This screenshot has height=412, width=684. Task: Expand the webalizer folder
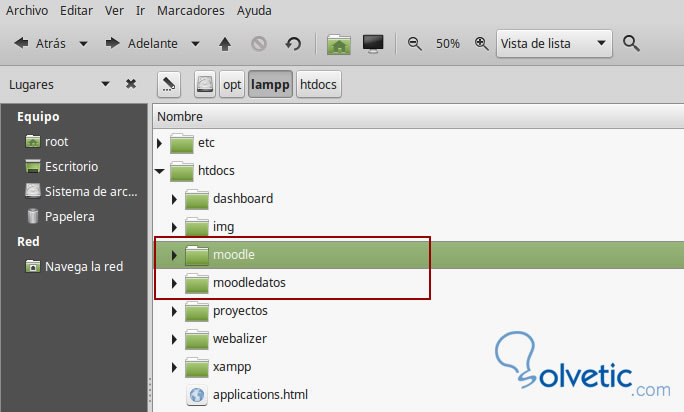pos(174,339)
